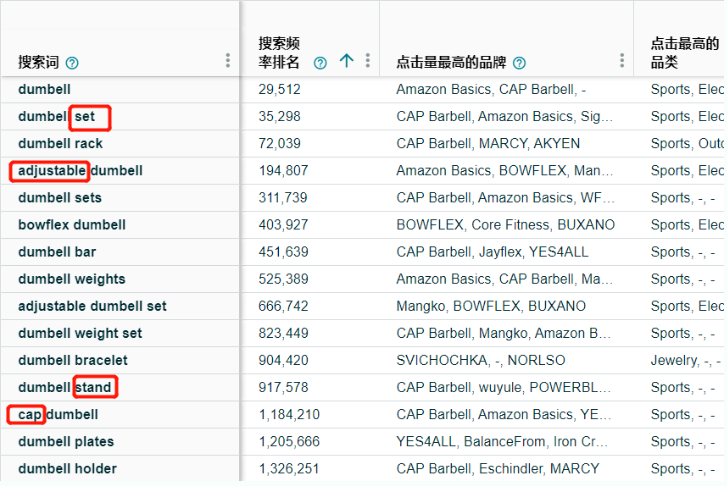Select the search term 'dumbell rack'
This screenshot has width=727, height=486.
[x=60, y=143]
